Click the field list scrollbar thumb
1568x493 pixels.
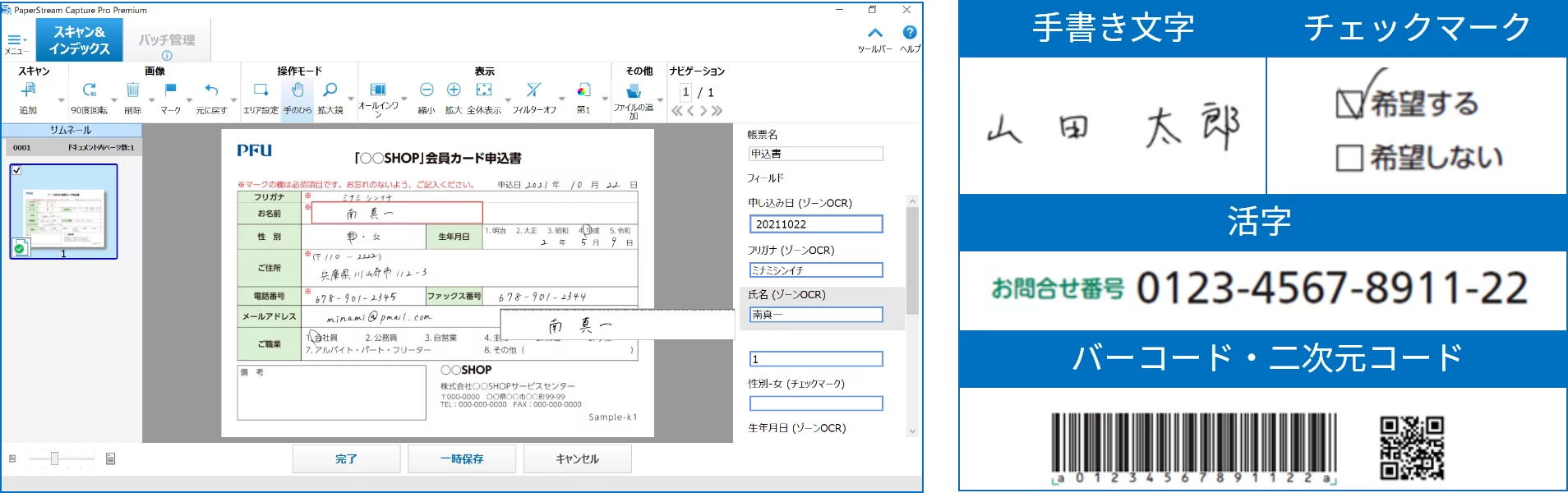coord(912,260)
